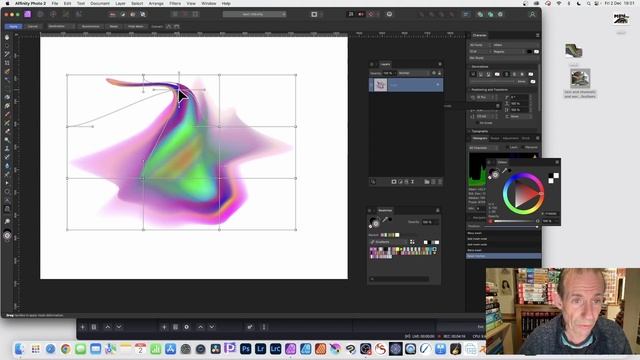Expand the Decorations section
The height and width of the screenshot is (360, 640).
479,67
